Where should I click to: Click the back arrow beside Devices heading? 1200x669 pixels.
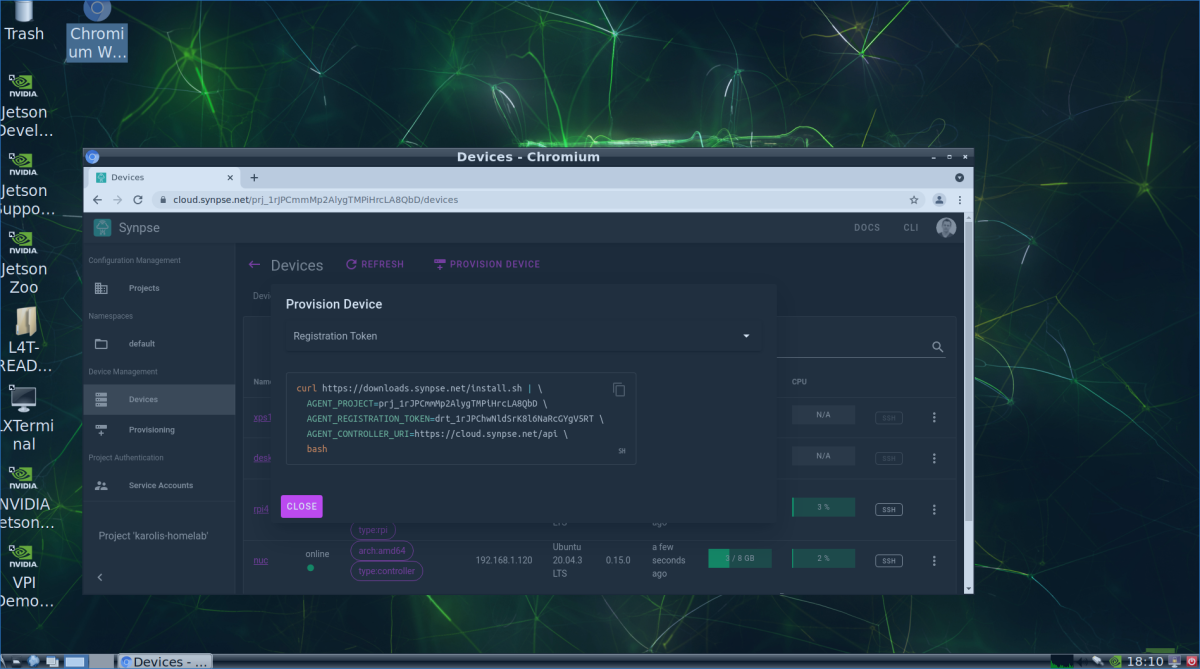254,265
